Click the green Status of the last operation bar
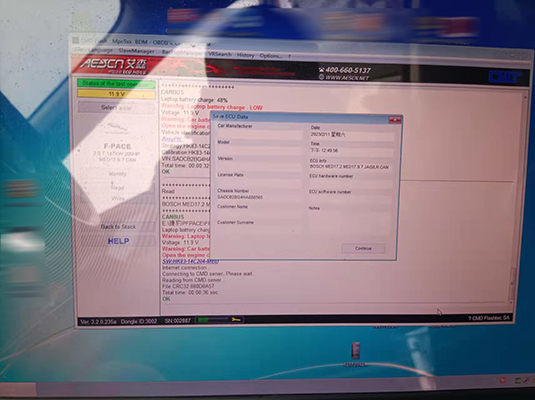This screenshot has height=400, width=535. [x=116, y=84]
